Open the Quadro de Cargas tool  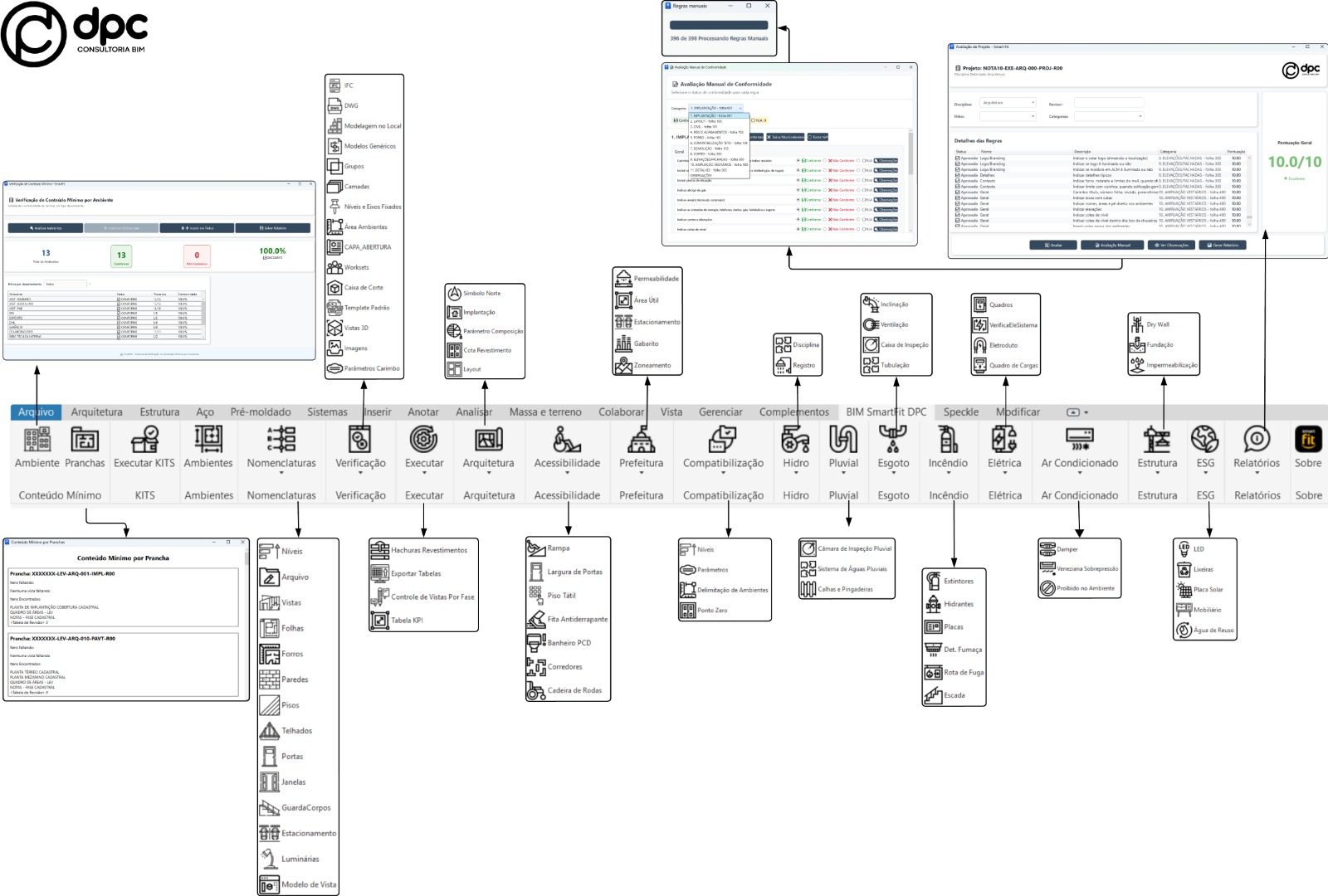(1006, 365)
